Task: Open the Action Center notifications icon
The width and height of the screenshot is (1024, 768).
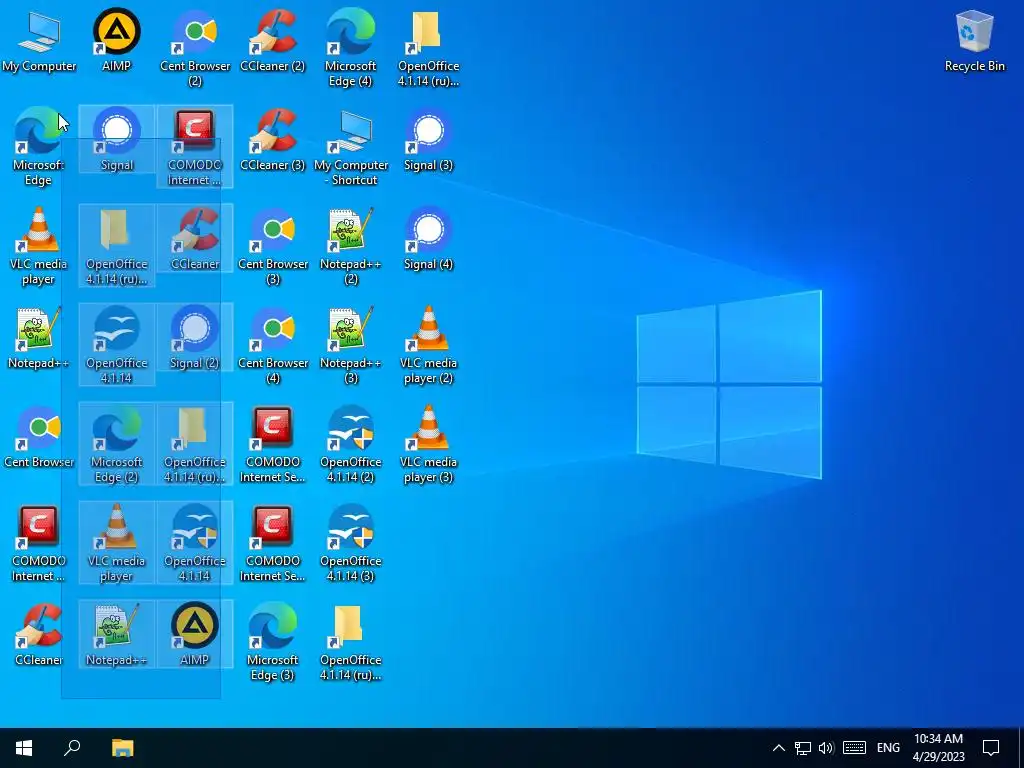Action: pyautogui.click(x=991, y=748)
